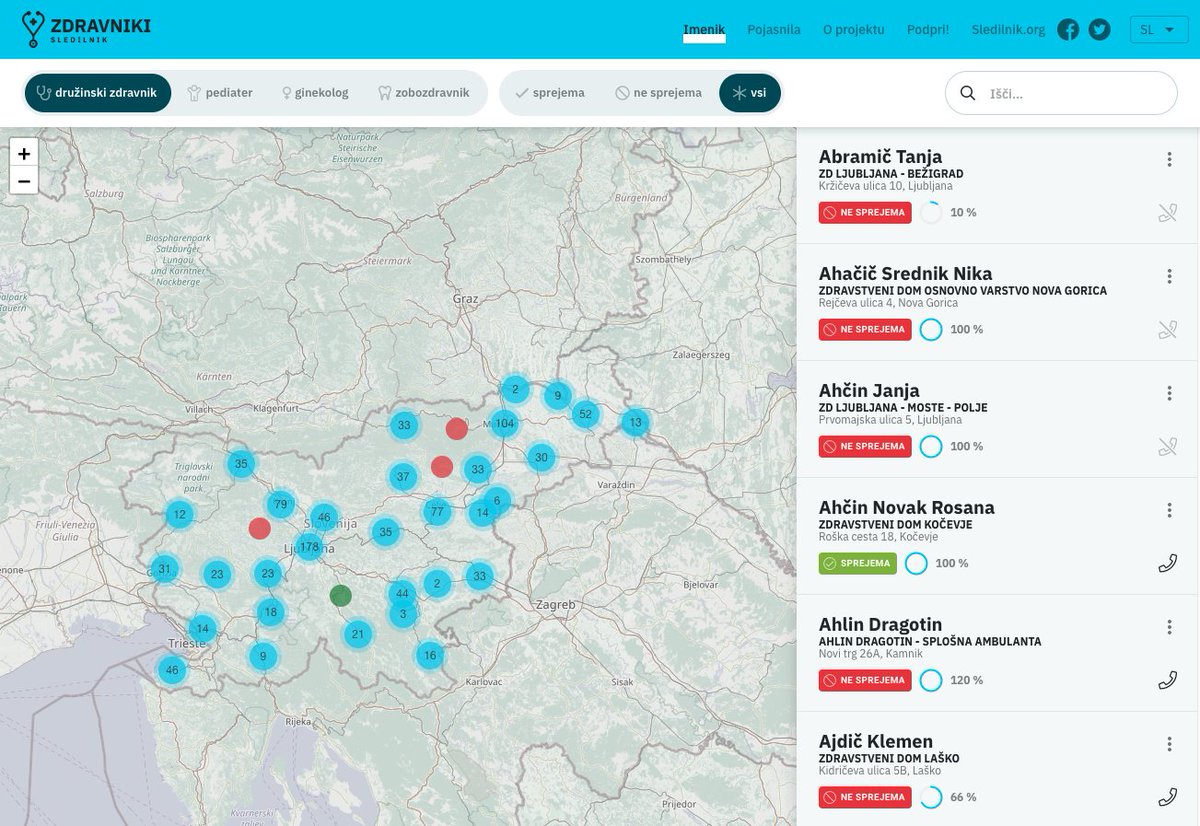Click the Twitter icon in the header

click(x=1099, y=30)
